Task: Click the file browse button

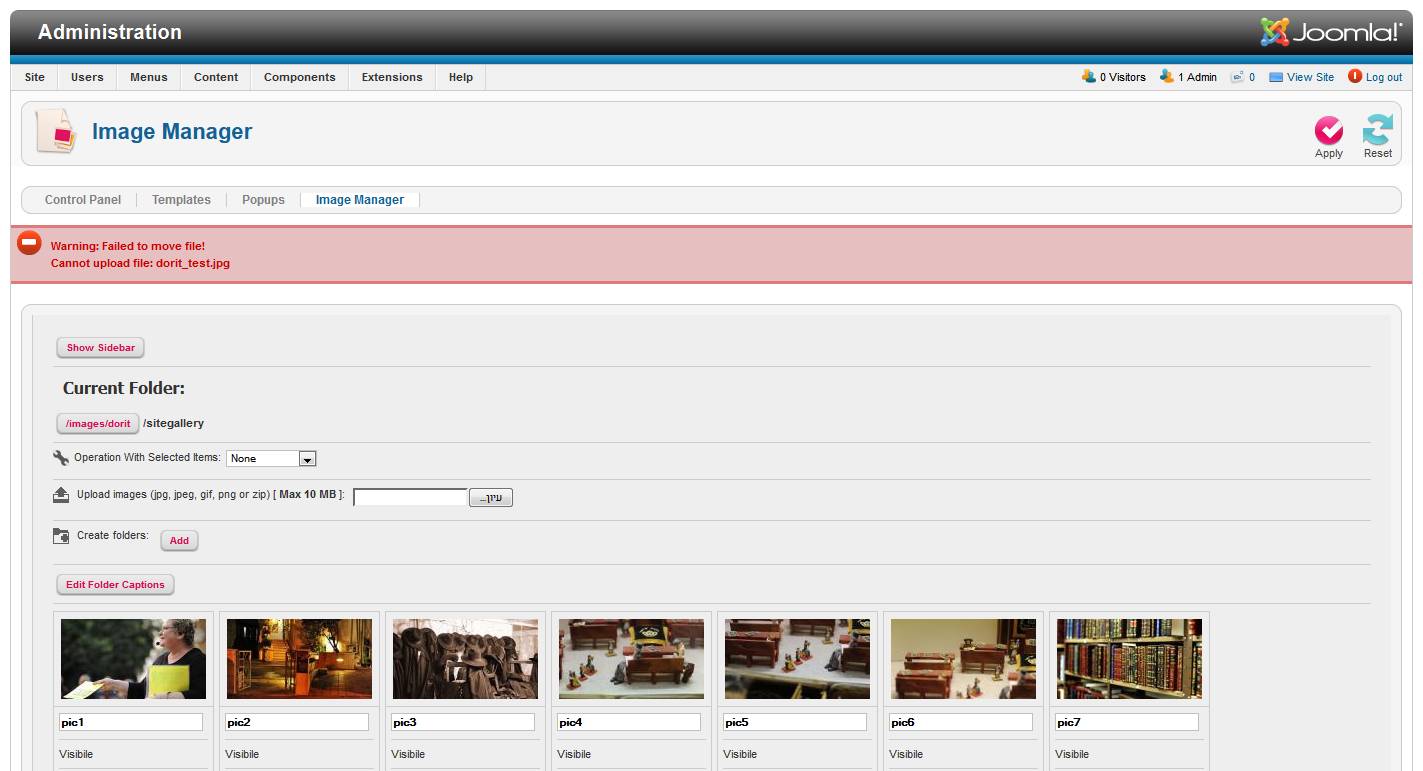Action: 491,498
